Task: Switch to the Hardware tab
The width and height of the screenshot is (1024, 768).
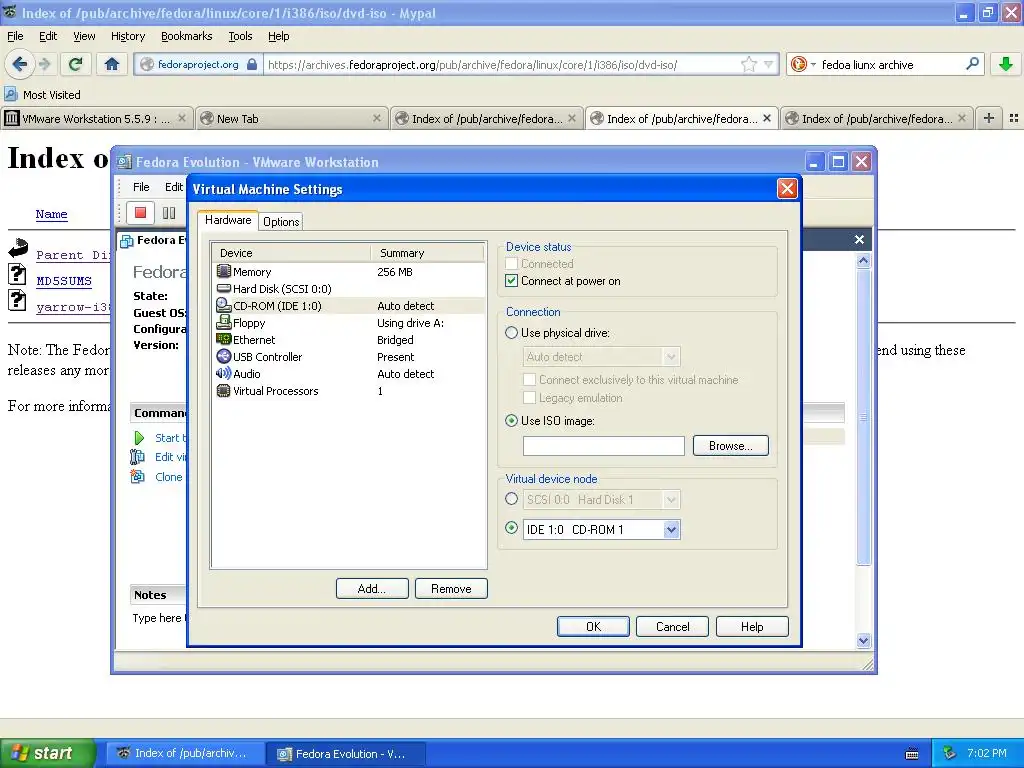Action: pyautogui.click(x=228, y=220)
